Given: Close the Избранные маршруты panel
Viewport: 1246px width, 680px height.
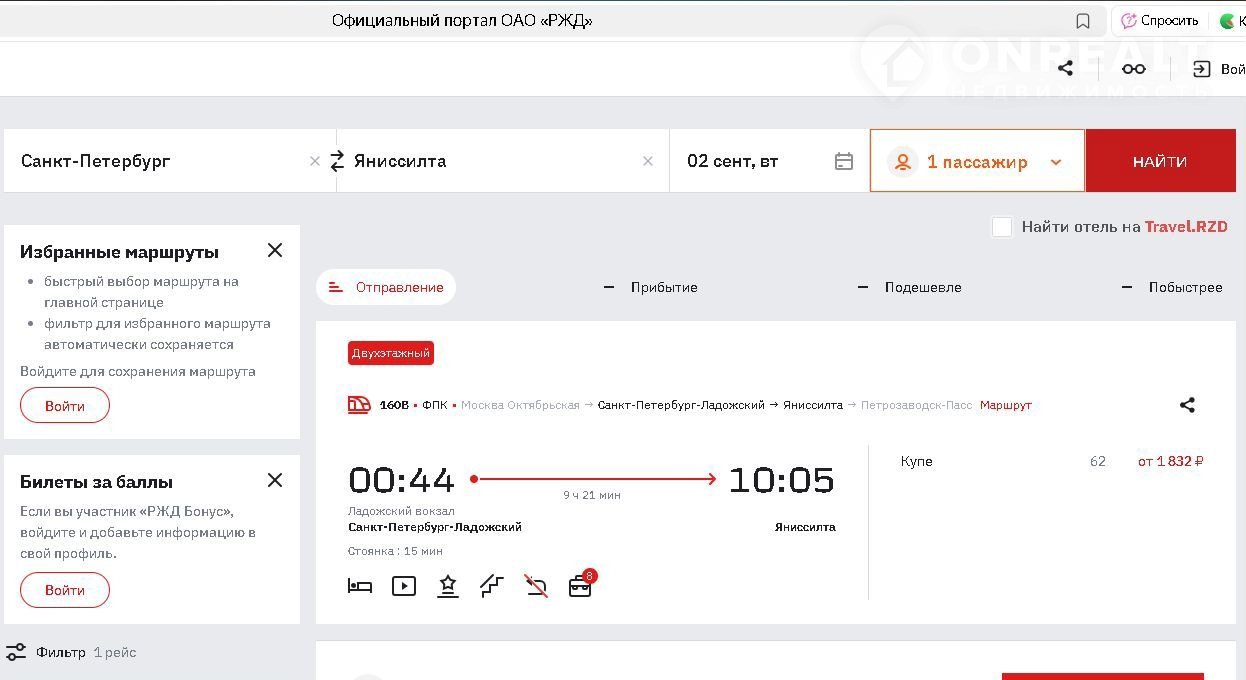Looking at the screenshot, I should tap(275, 250).
